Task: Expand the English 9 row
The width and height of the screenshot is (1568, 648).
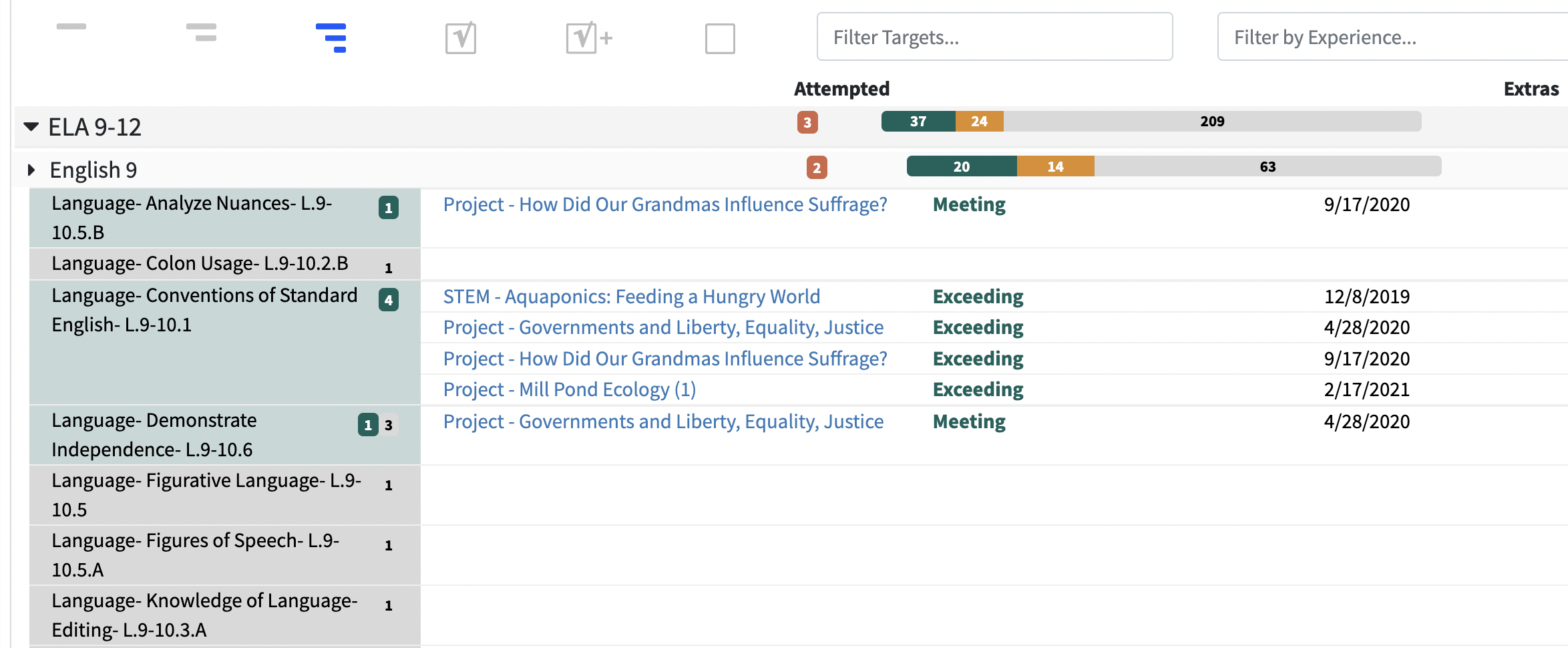Action: click(x=31, y=170)
